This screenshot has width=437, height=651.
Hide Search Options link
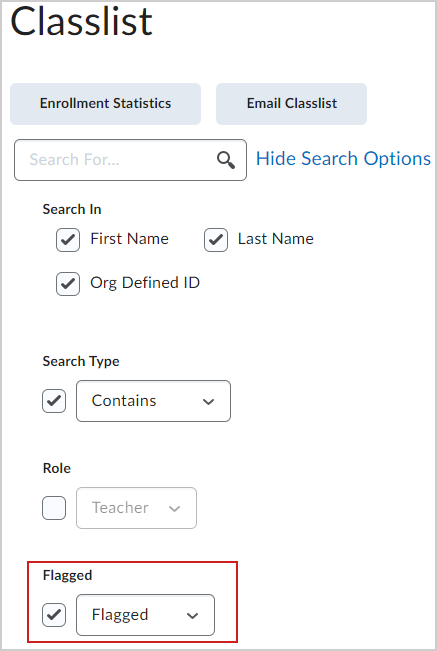click(x=343, y=159)
